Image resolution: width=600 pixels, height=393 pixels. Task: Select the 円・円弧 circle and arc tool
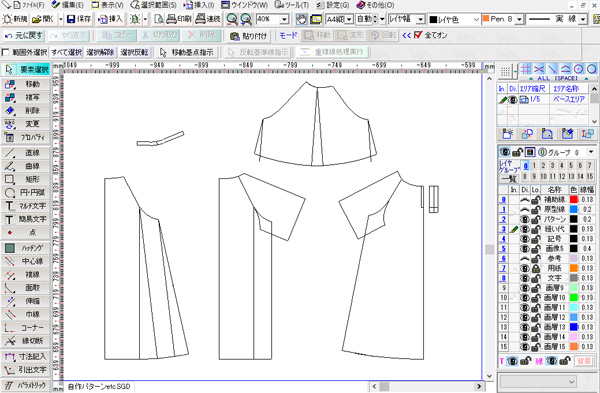(26, 192)
